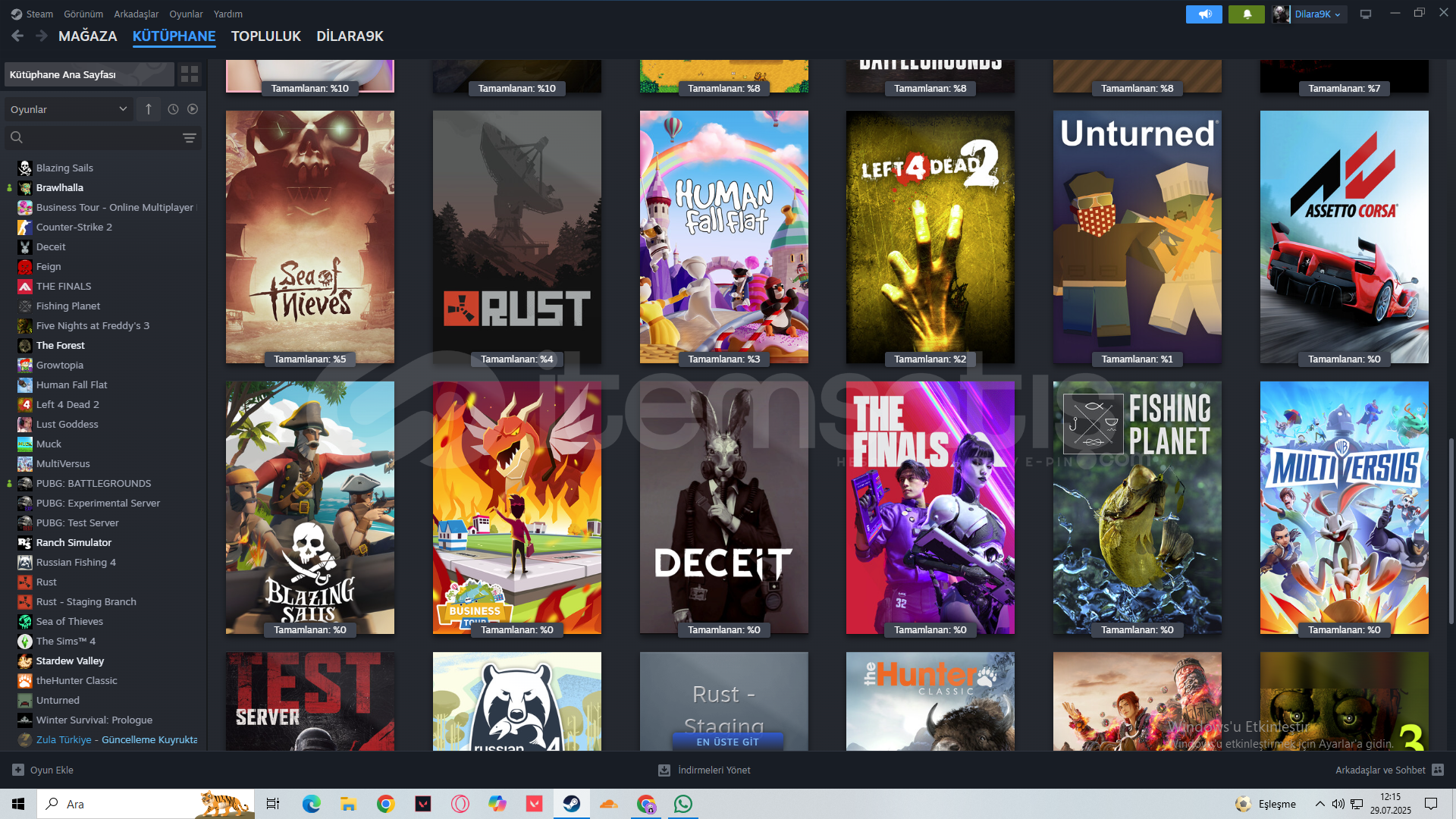Click the library vertical scrollbar
This screenshot has width=1456, height=819.
(x=1451, y=531)
